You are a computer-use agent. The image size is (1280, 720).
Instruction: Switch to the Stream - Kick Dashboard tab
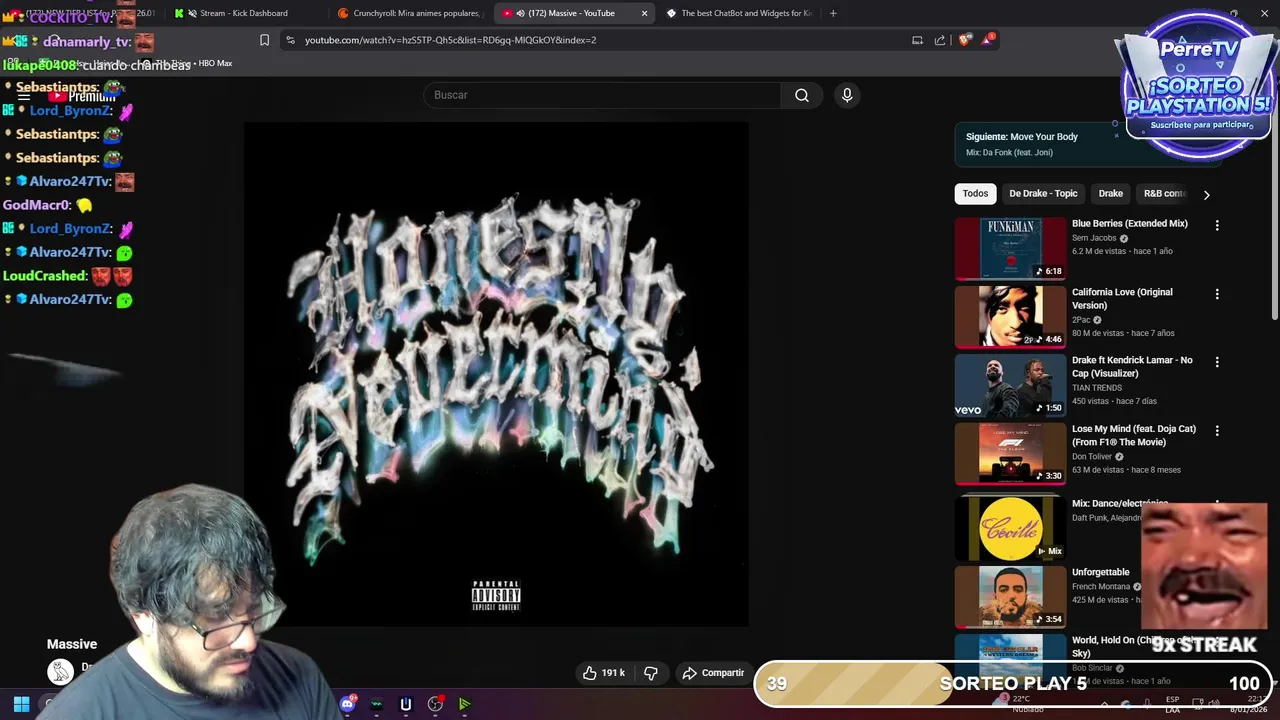(243, 13)
